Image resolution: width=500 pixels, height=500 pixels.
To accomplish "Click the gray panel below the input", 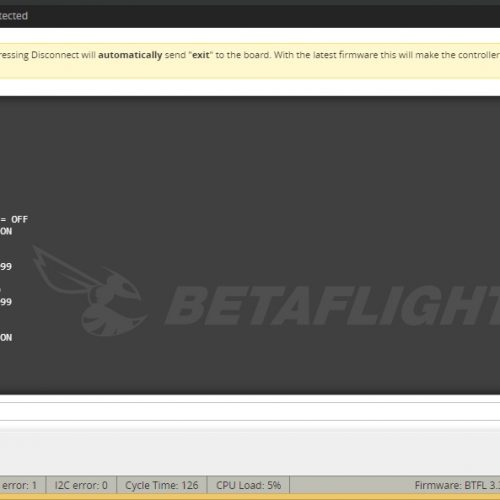I will pos(250,448).
